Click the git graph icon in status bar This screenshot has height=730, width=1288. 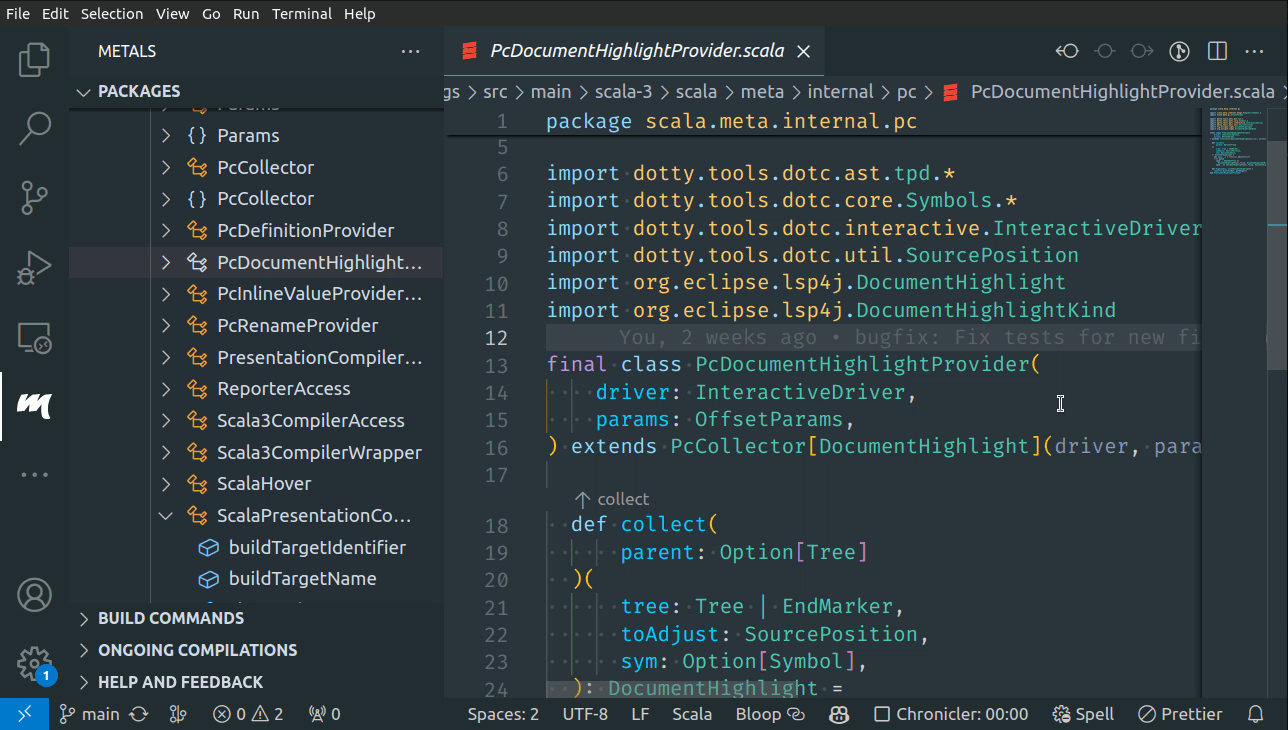pos(177,714)
